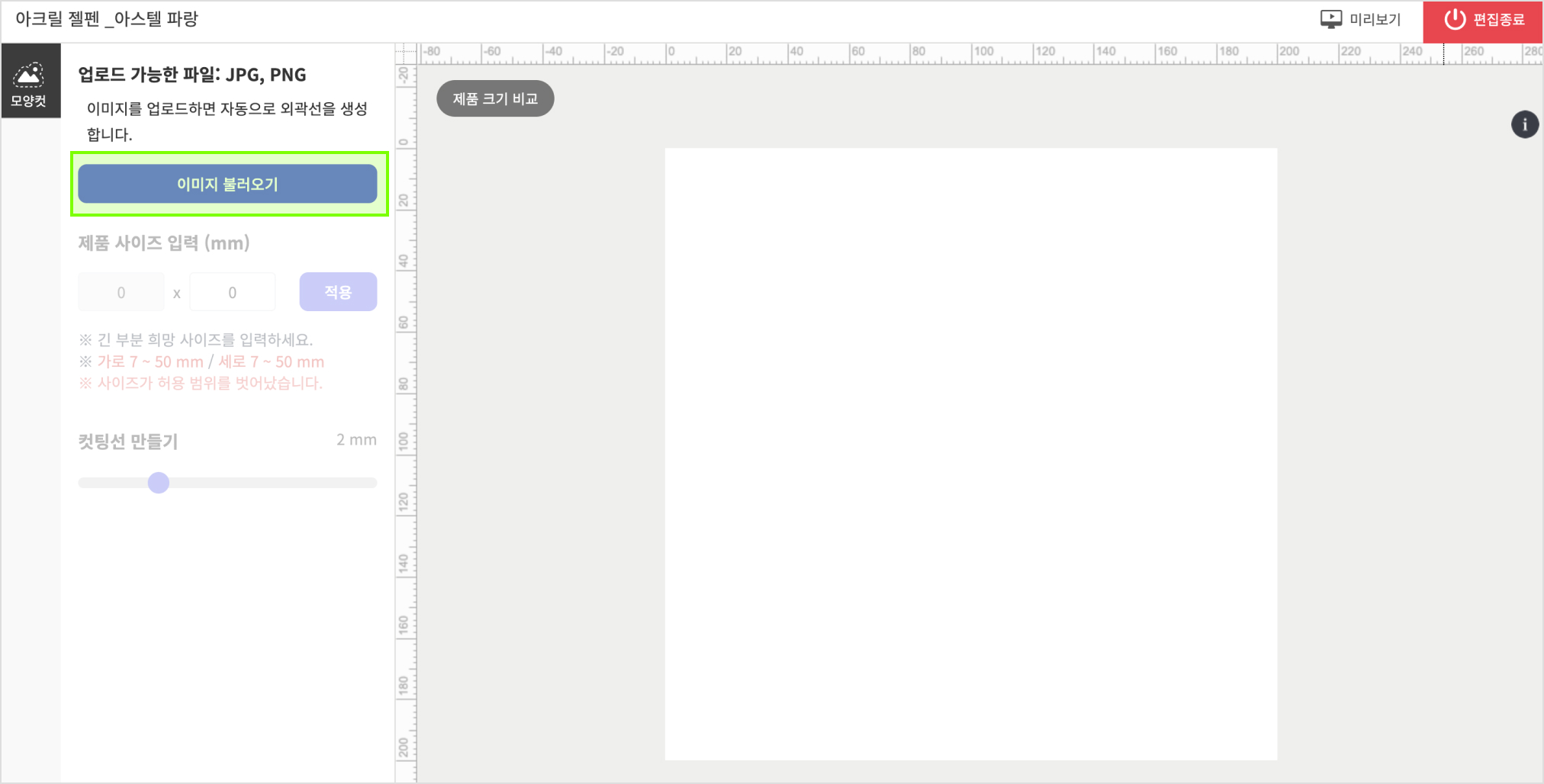
Task: Click the ruler origin corner box
Action: (406, 53)
